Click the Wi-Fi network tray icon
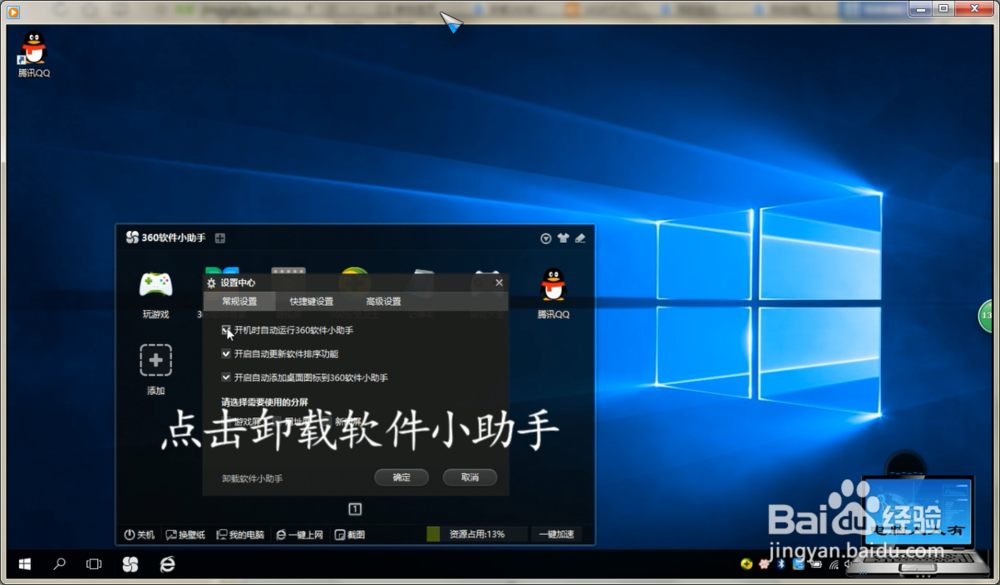 coord(834,564)
